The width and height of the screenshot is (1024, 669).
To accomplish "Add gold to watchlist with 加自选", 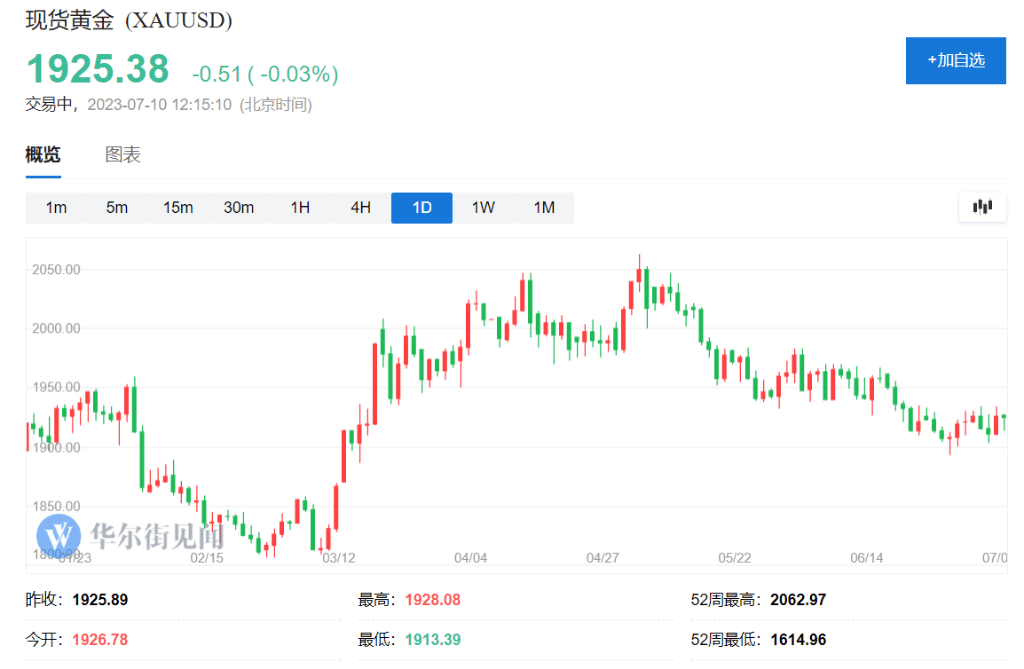I will click(x=955, y=60).
